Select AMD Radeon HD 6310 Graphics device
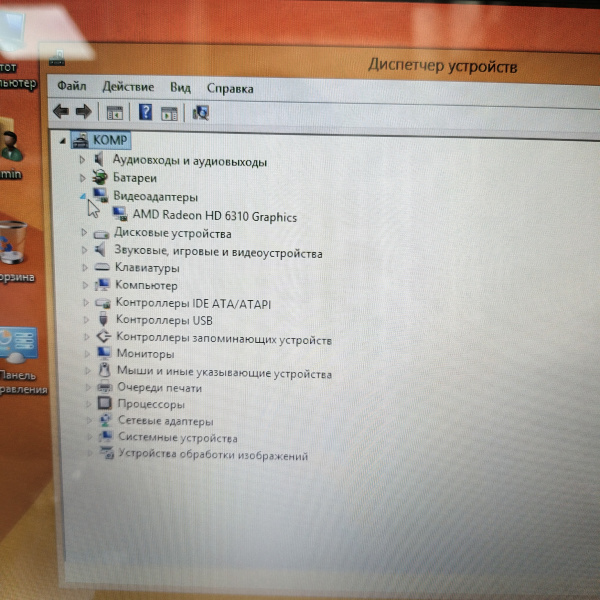This screenshot has width=600, height=600. pyautogui.click(x=214, y=216)
